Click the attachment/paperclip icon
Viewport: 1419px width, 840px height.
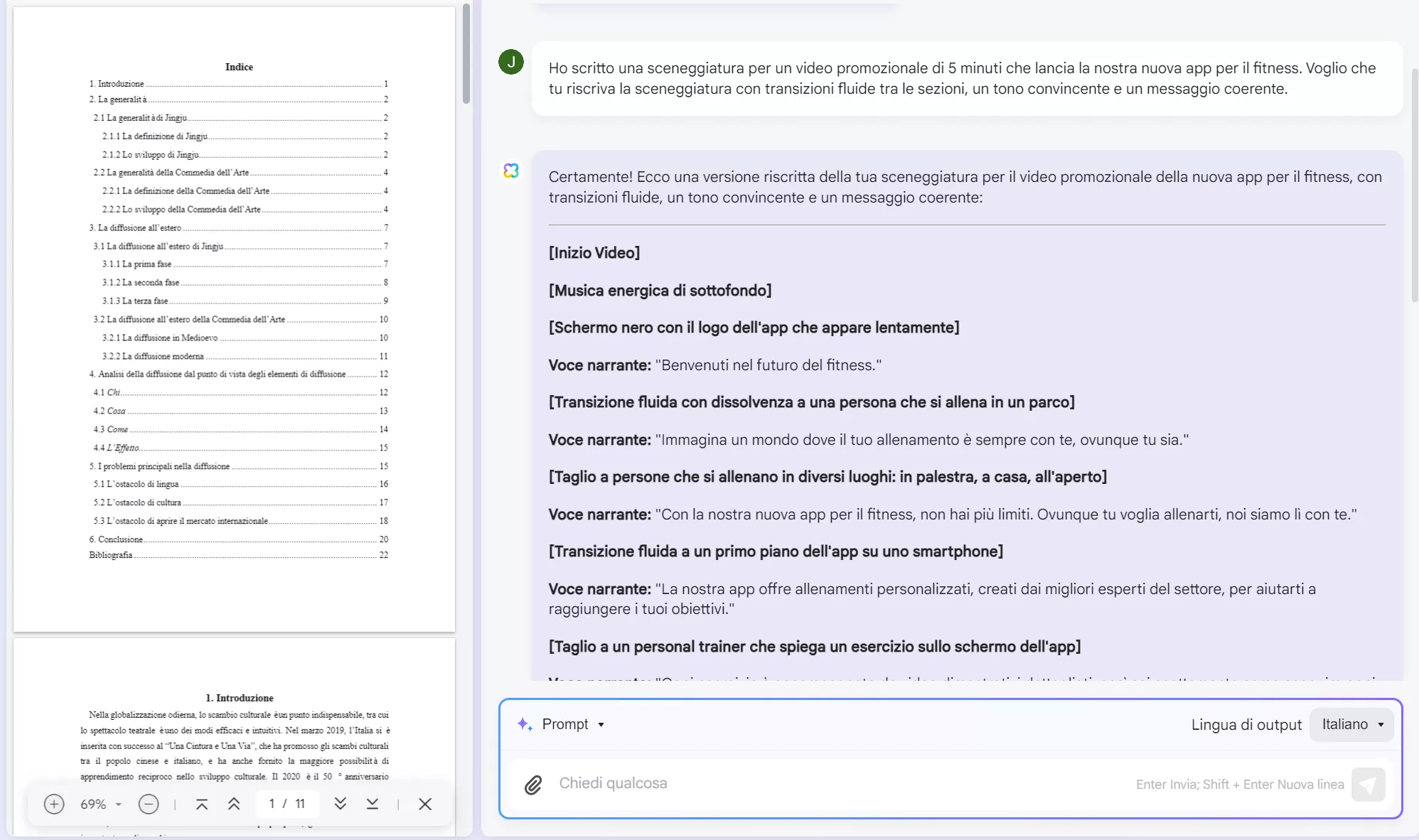(533, 784)
